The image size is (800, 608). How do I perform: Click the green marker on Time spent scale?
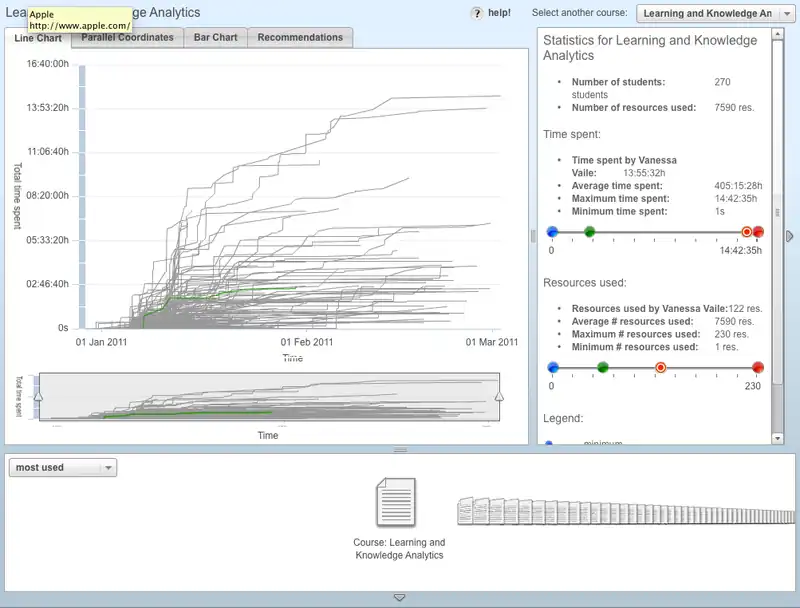(590, 232)
